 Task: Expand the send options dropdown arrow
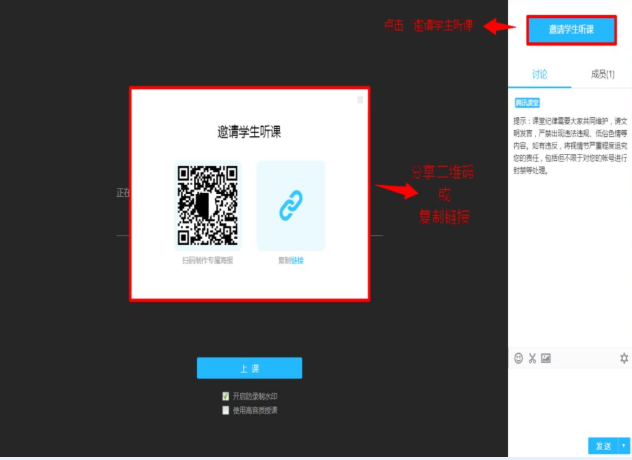624,446
